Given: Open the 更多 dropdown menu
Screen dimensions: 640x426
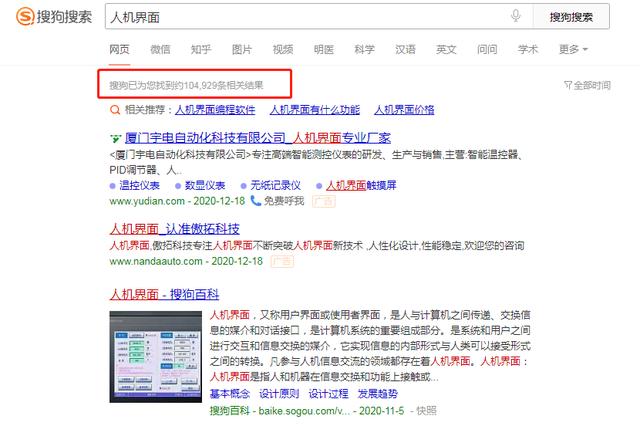Looking at the screenshot, I should [573, 49].
